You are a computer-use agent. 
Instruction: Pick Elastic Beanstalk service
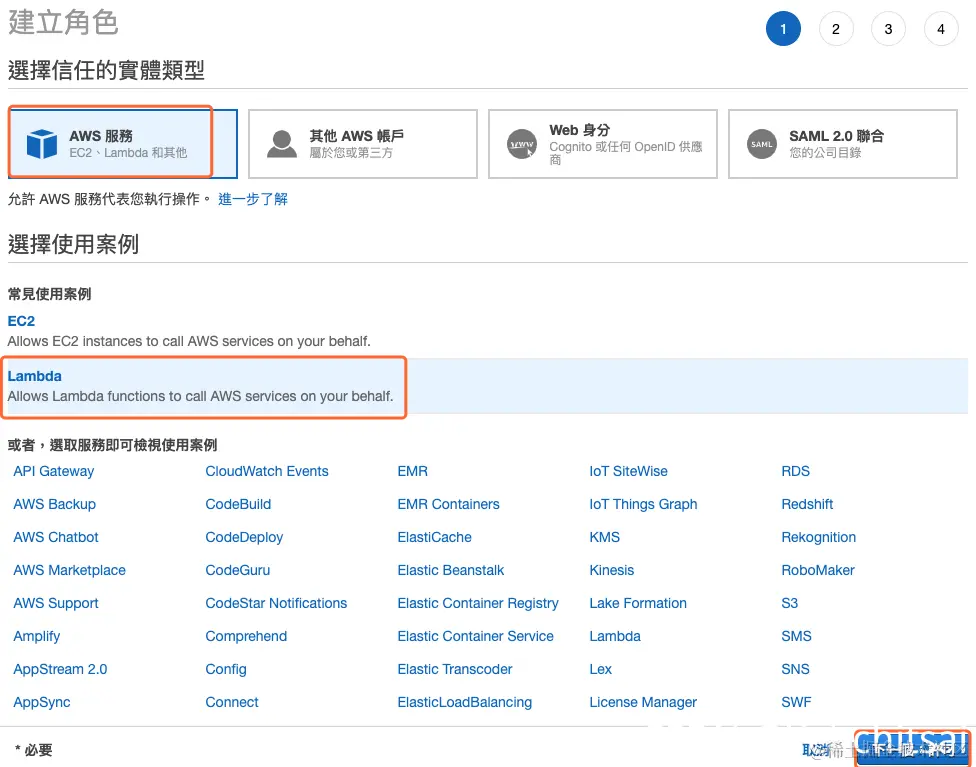(x=451, y=570)
